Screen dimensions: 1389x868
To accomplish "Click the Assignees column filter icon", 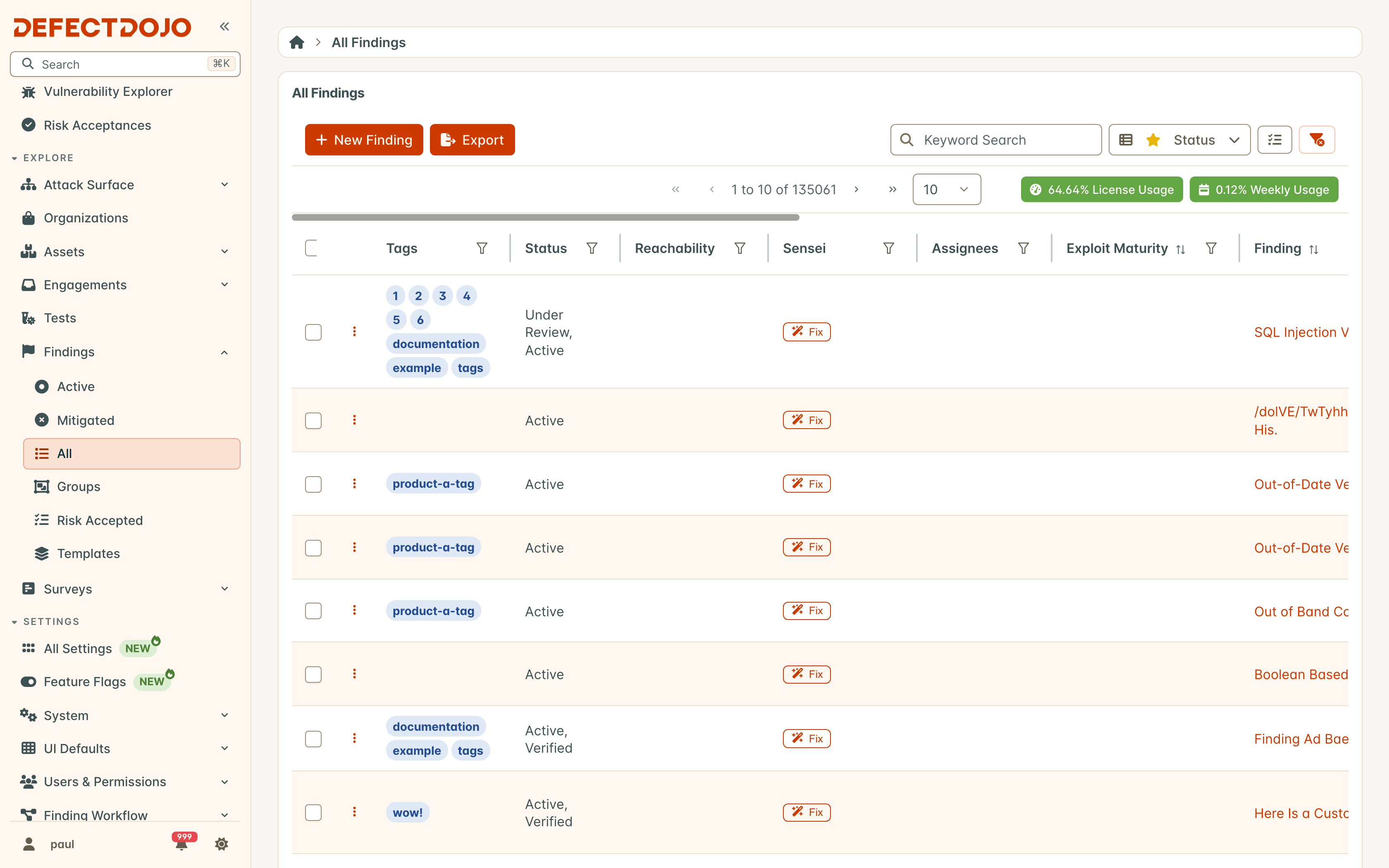I will (x=1024, y=248).
